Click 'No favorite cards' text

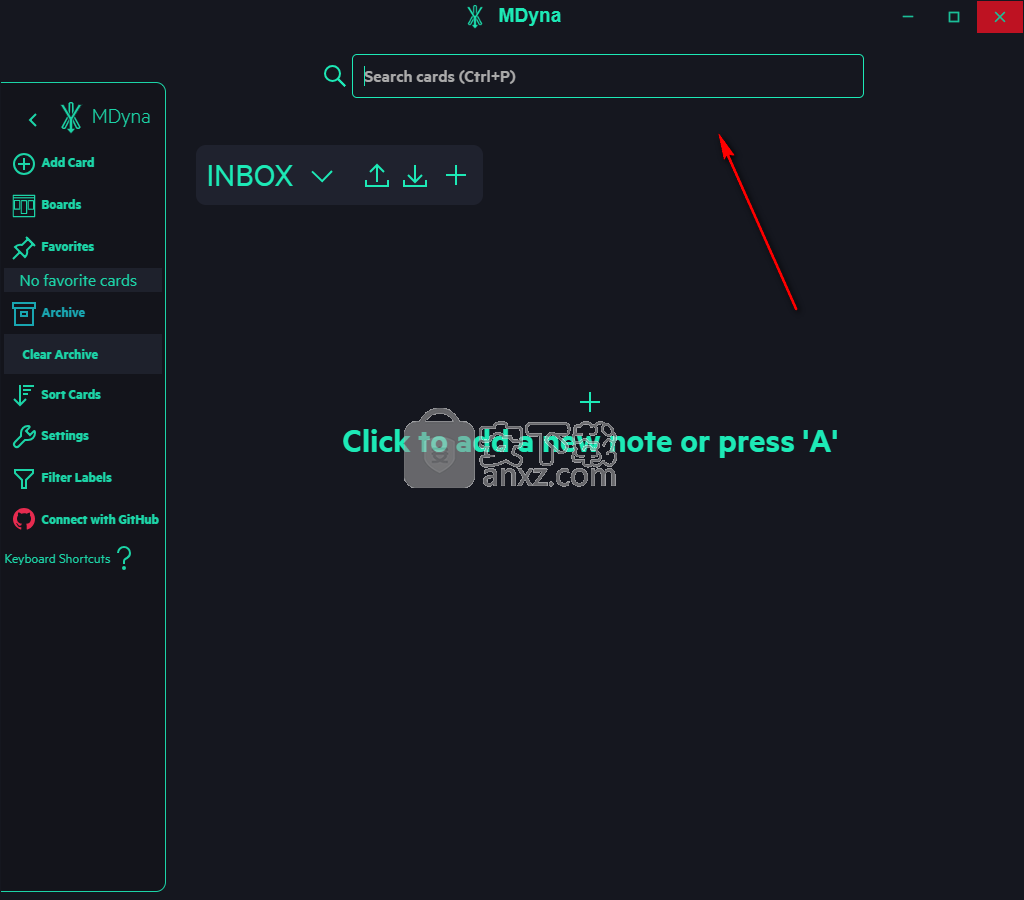coord(78,281)
